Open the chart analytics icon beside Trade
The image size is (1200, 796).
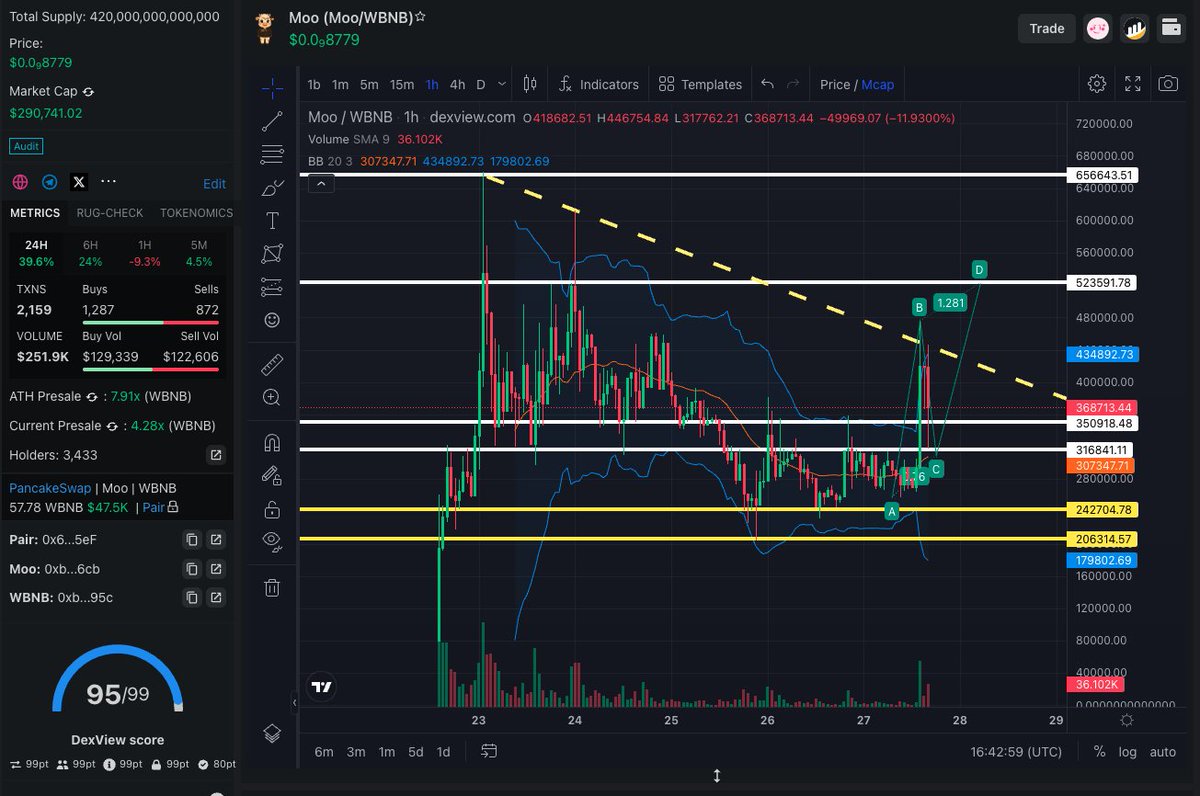tap(1134, 29)
